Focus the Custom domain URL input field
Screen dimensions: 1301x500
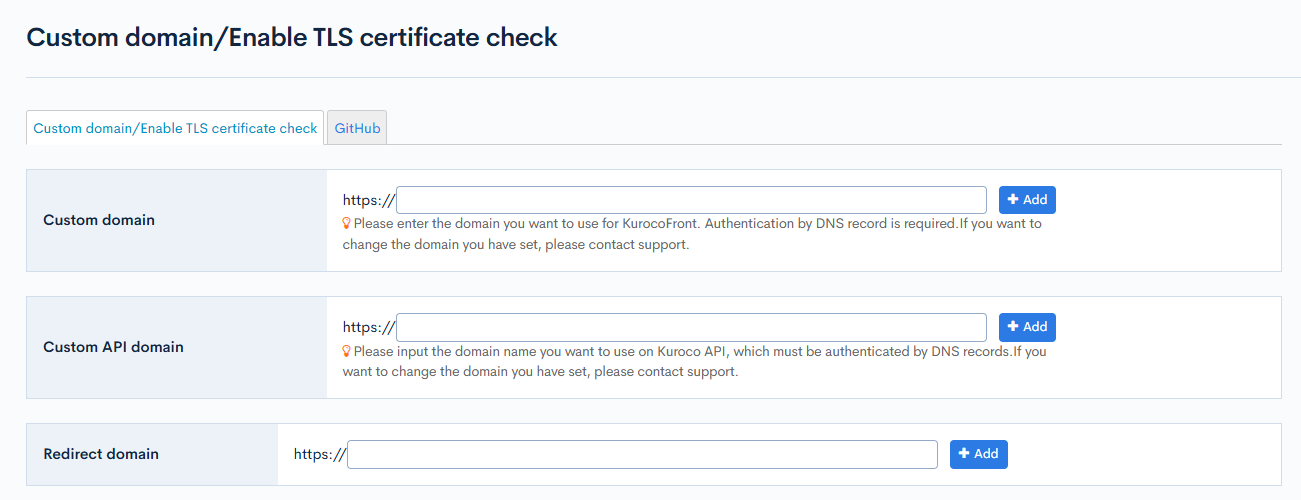[692, 200]
